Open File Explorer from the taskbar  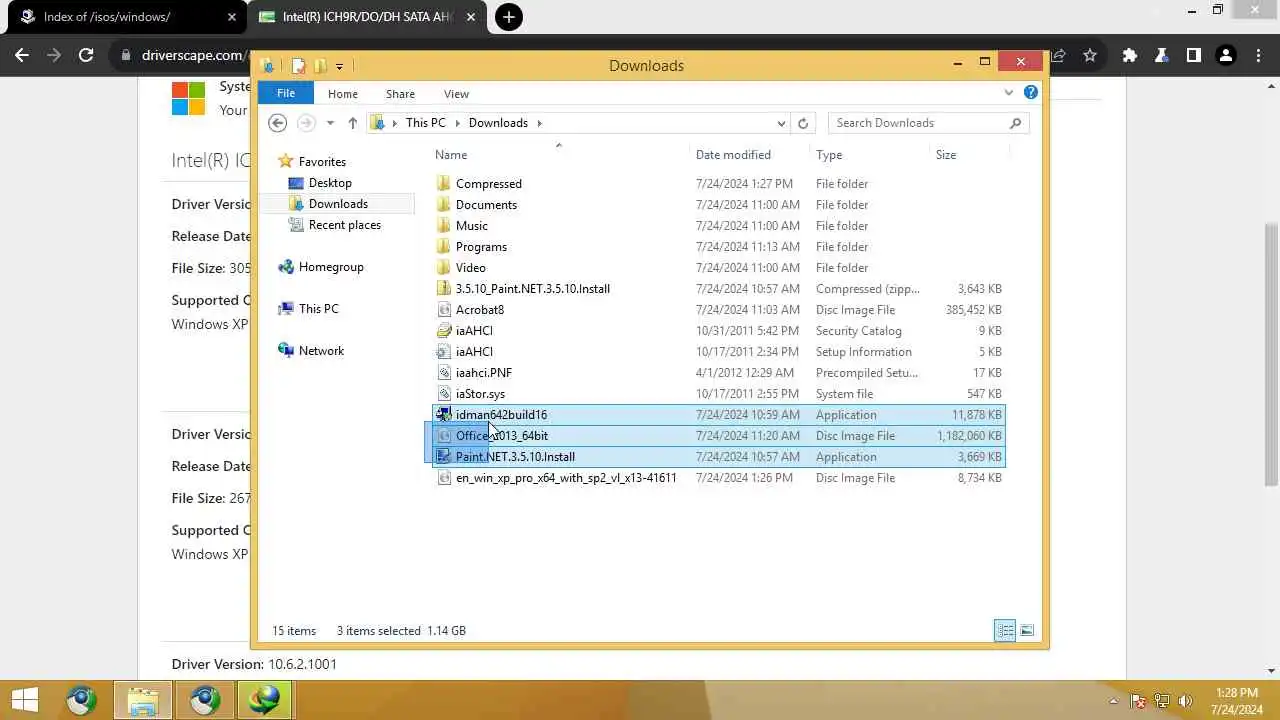click(143, 700)
